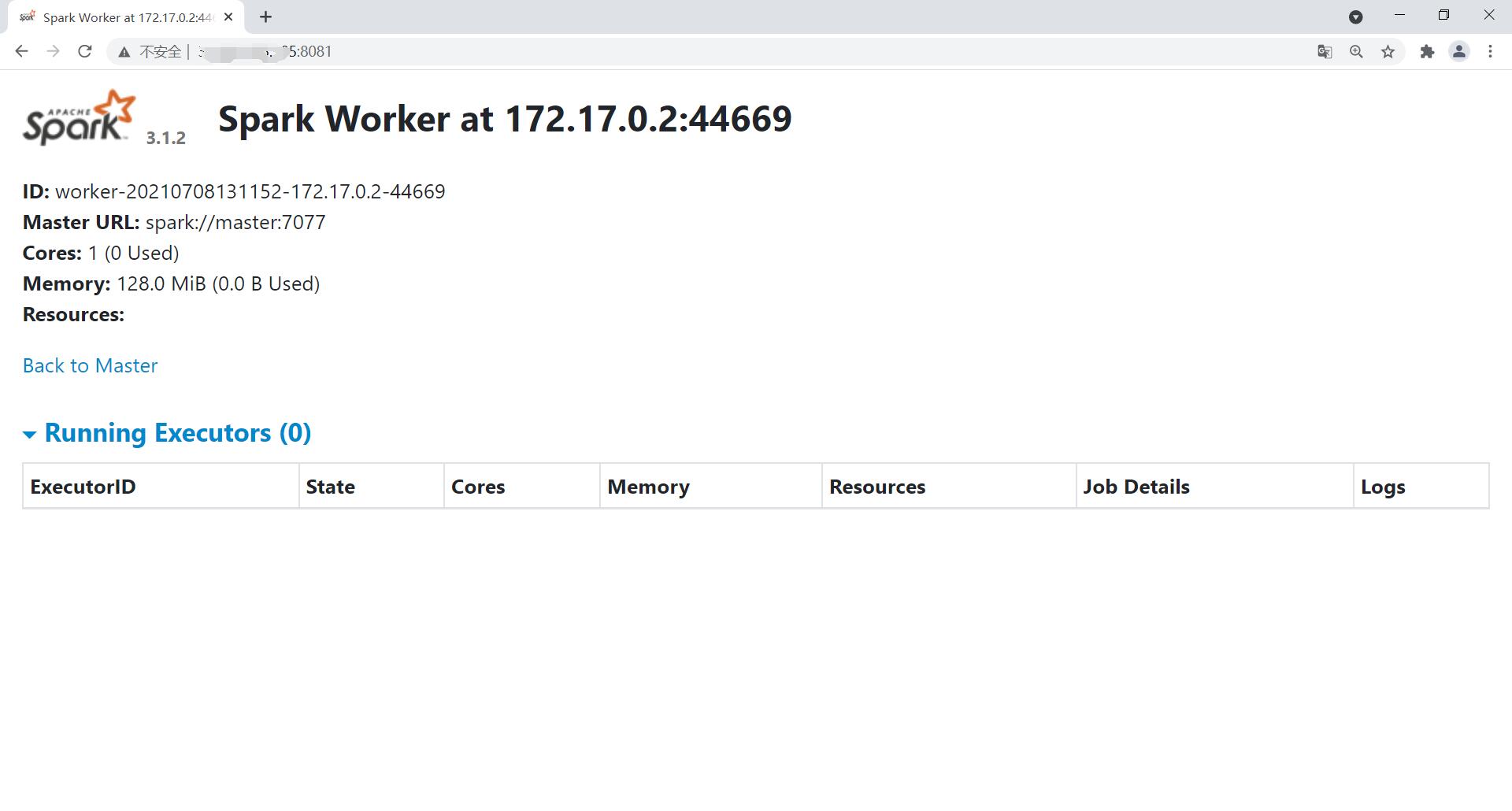1512x811 pixels.
Task: Bookmark this page with the star
Action: pyautogui.click(x=1388, y=52)
